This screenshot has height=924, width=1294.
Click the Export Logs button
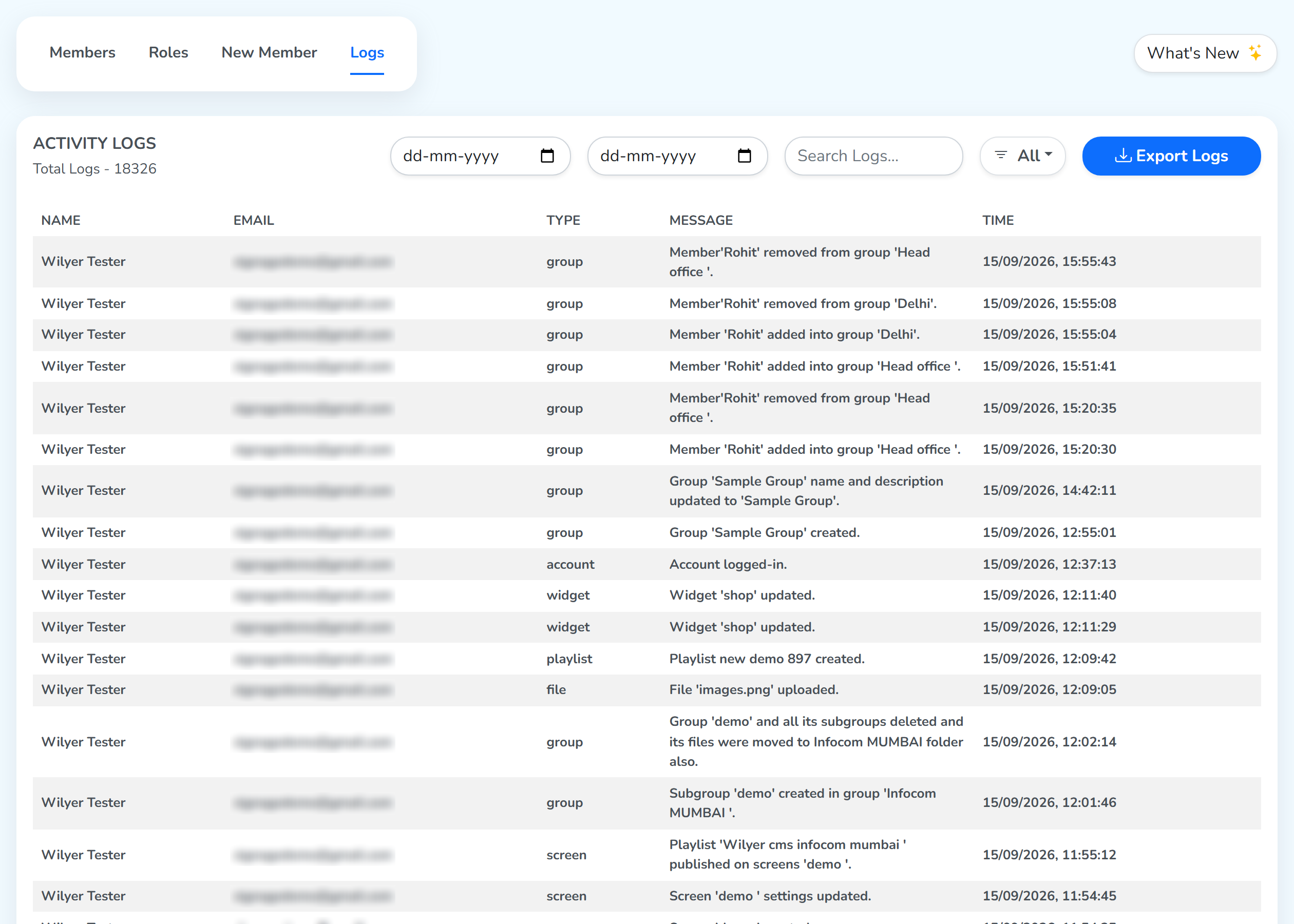pos(1171,156)
